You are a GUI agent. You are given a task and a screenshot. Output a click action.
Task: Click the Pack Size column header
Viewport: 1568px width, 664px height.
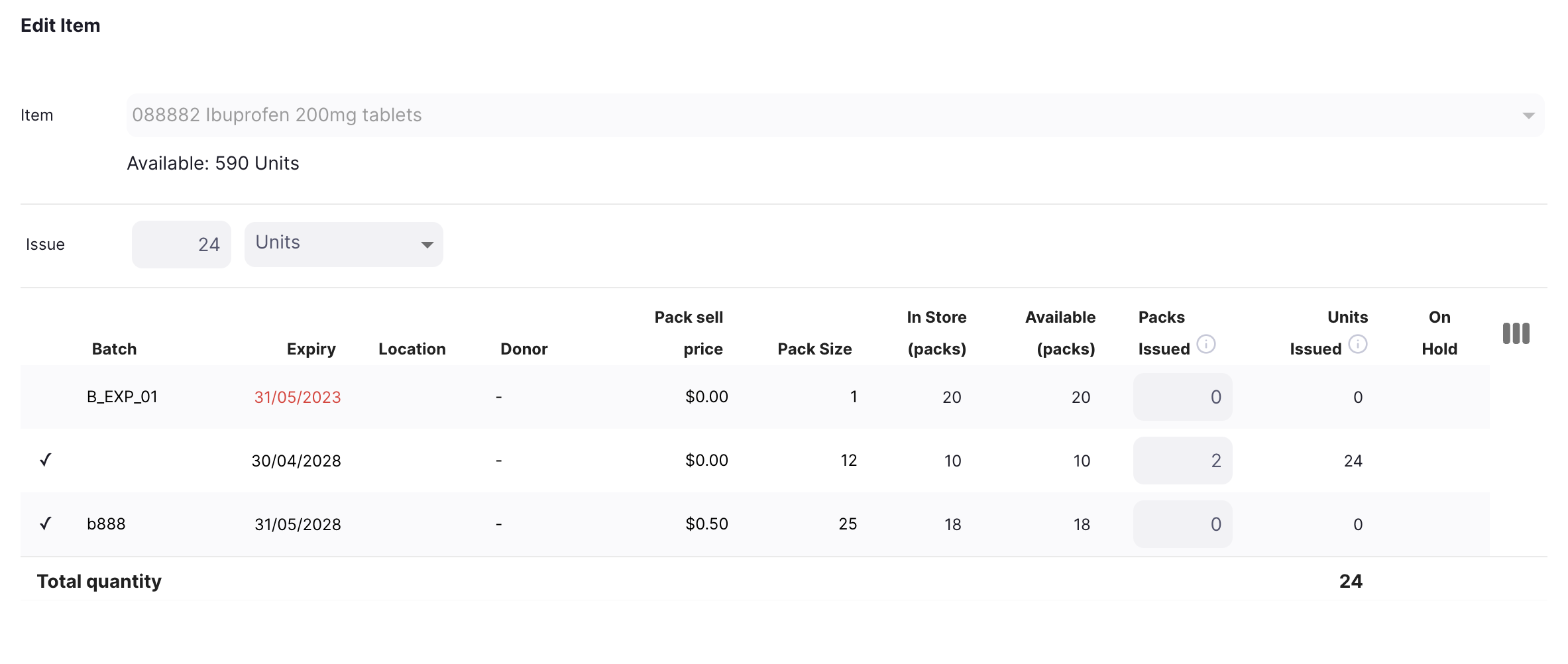point(814,349)
